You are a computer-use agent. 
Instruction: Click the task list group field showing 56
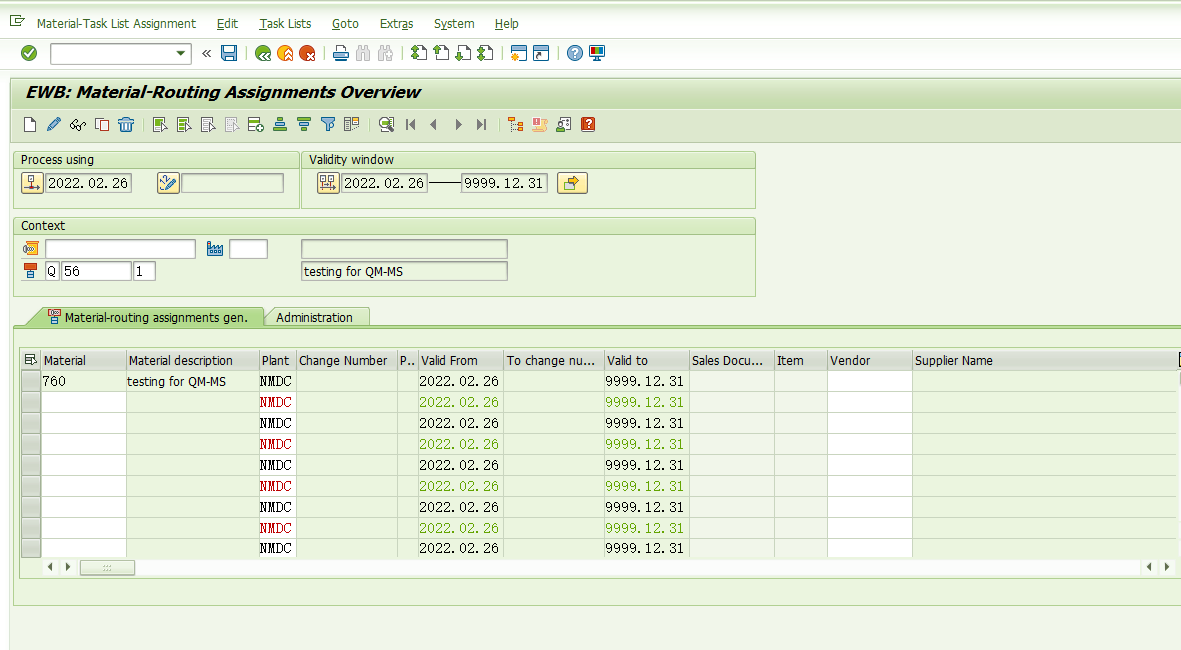(x=96, y=271)
